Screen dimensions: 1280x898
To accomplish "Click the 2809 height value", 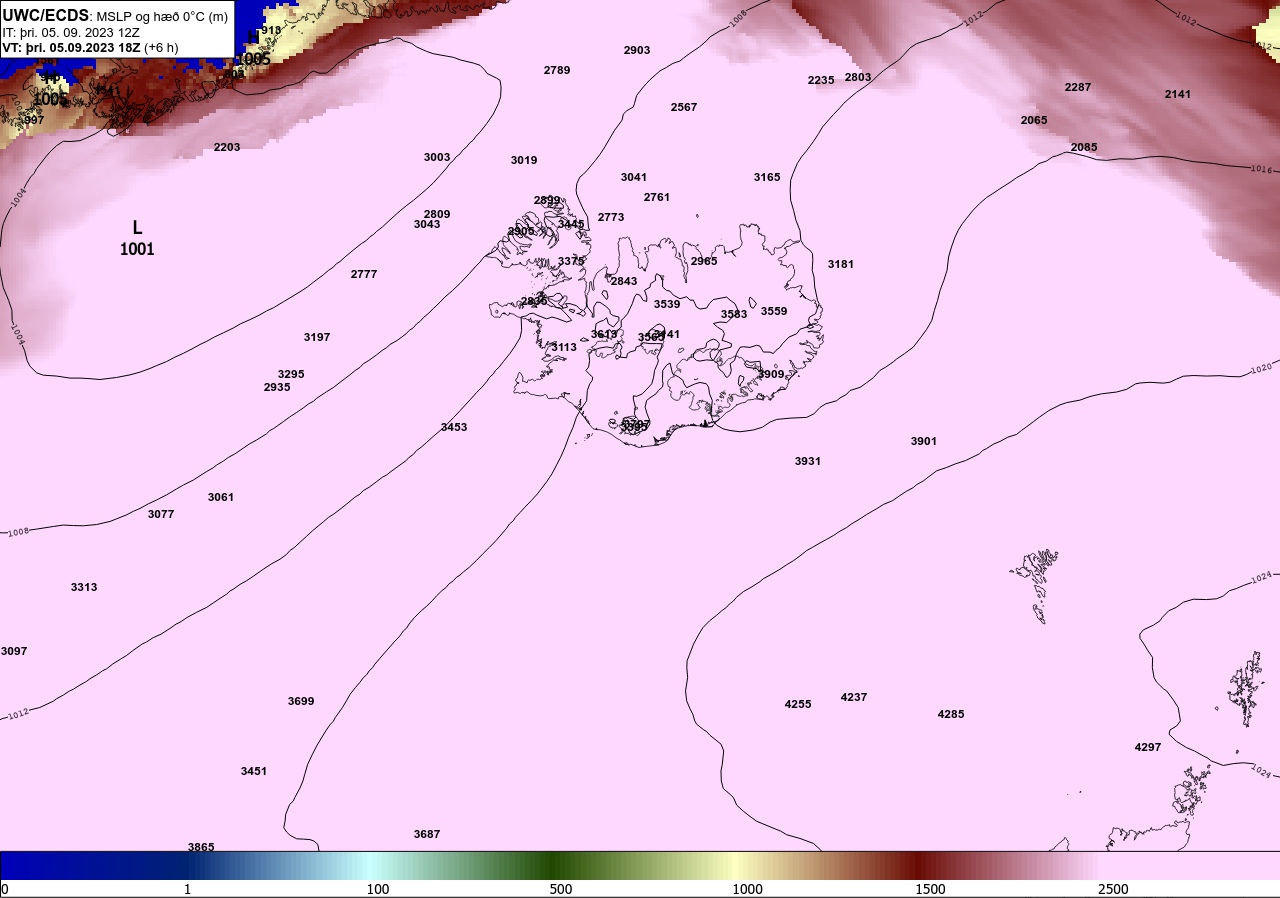I will point(437,214).
